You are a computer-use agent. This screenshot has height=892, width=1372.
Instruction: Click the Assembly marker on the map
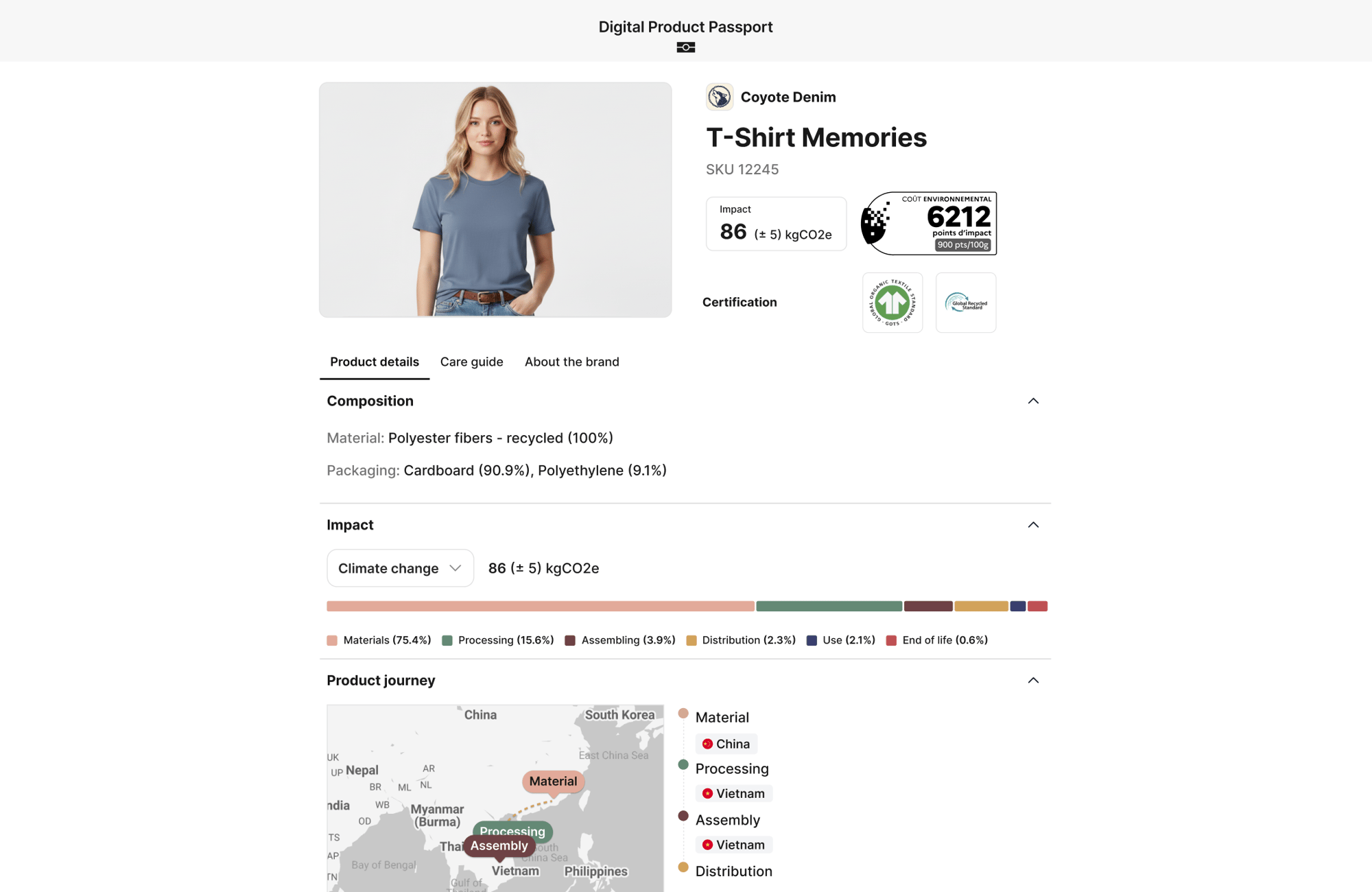click(x=499, y=846)
